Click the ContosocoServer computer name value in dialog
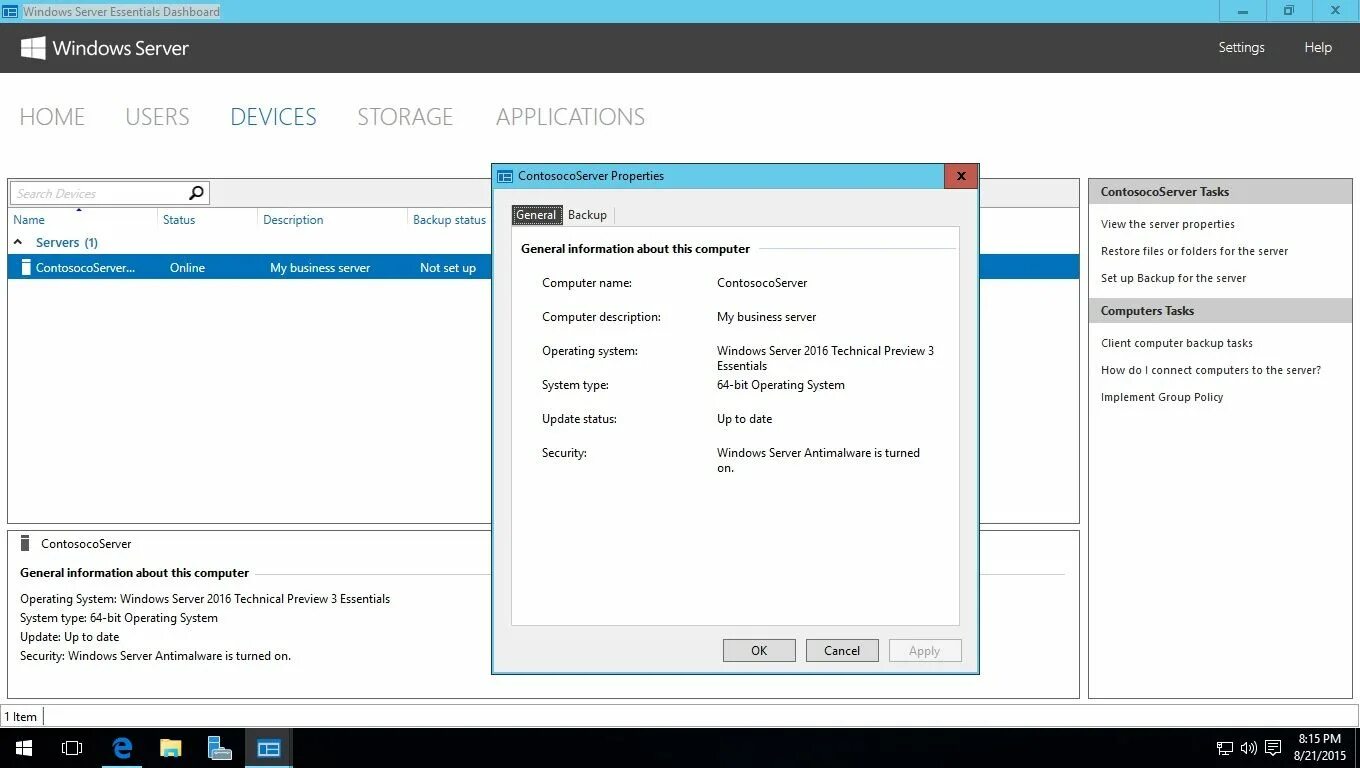Image resolution: width=1360 pixels, height=768 pixels. tap(762, 283)
